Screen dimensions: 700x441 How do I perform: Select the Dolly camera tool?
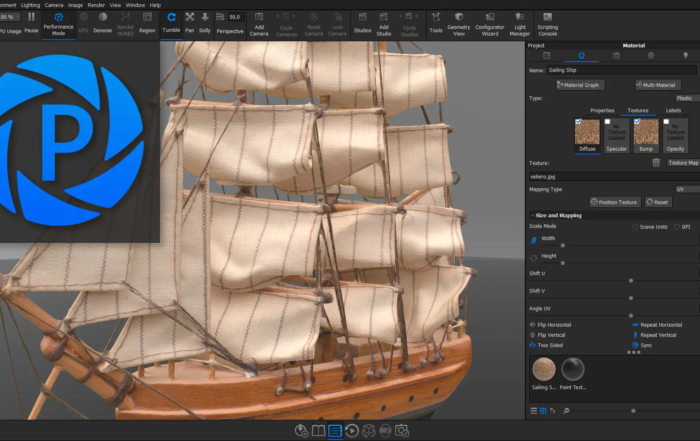coord(204,23)
